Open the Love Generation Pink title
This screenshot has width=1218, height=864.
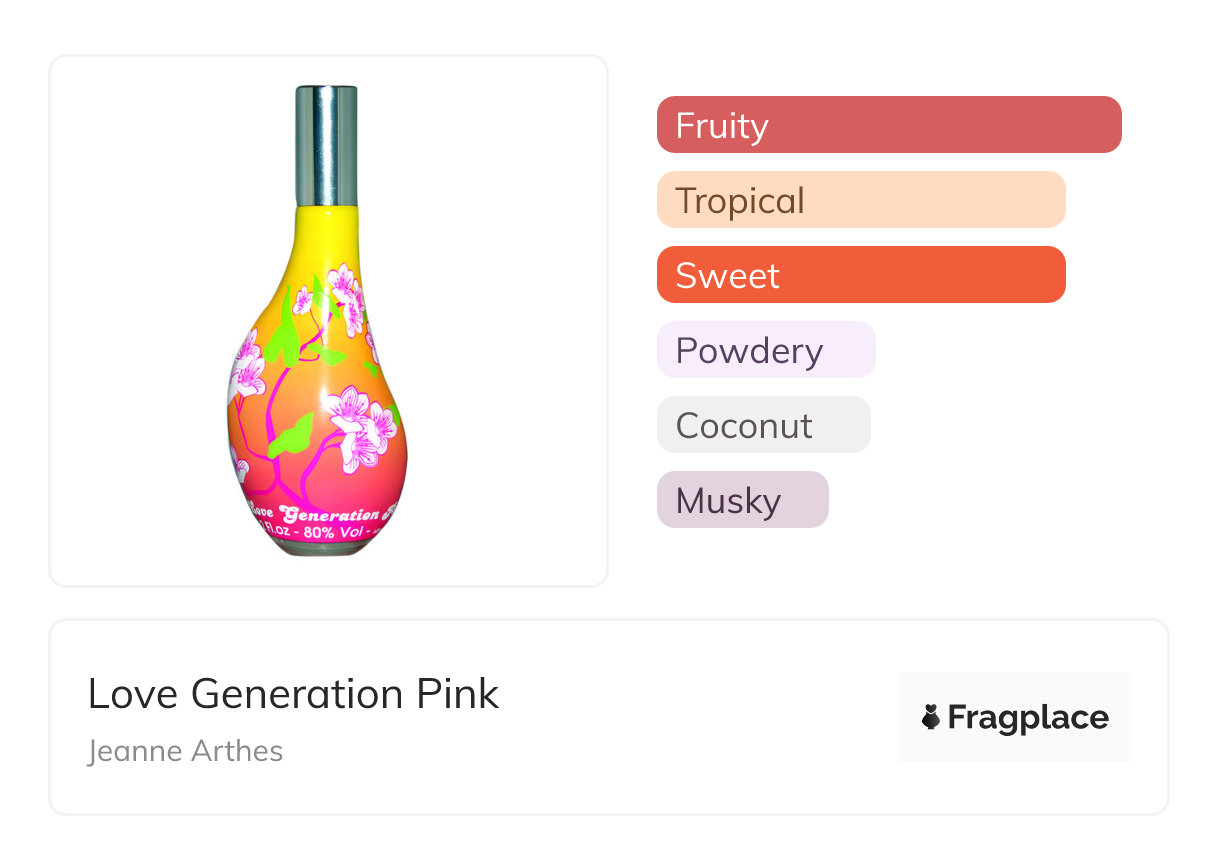coord(293,694)
